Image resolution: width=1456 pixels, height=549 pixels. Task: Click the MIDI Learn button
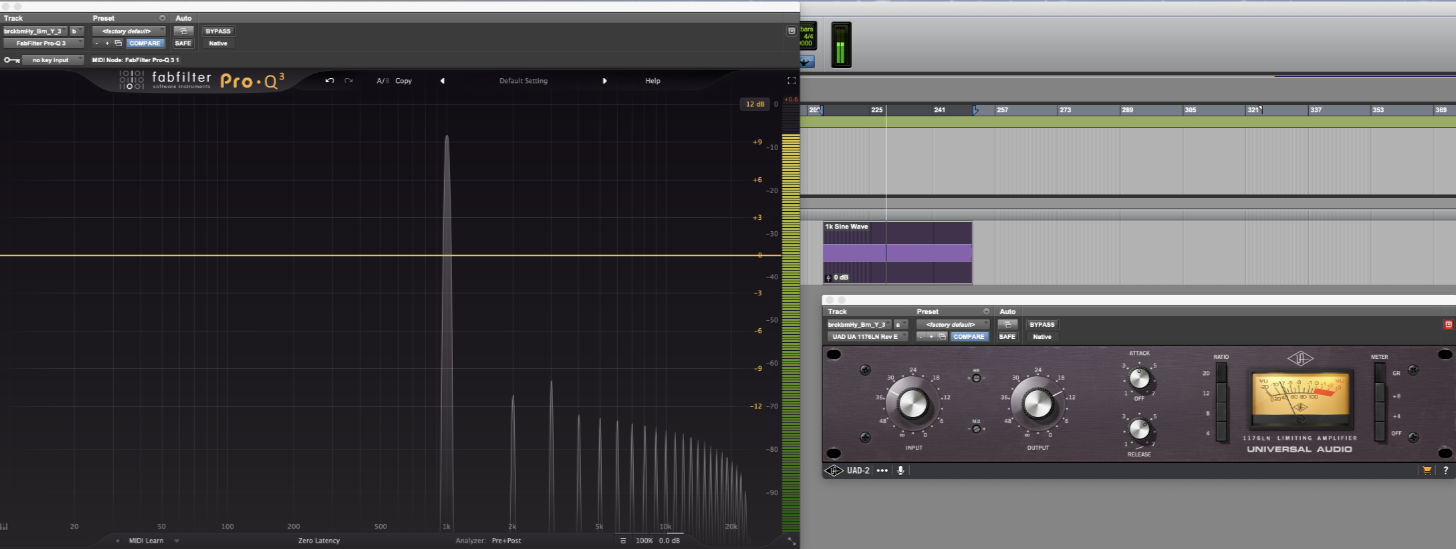pos(145,541)
